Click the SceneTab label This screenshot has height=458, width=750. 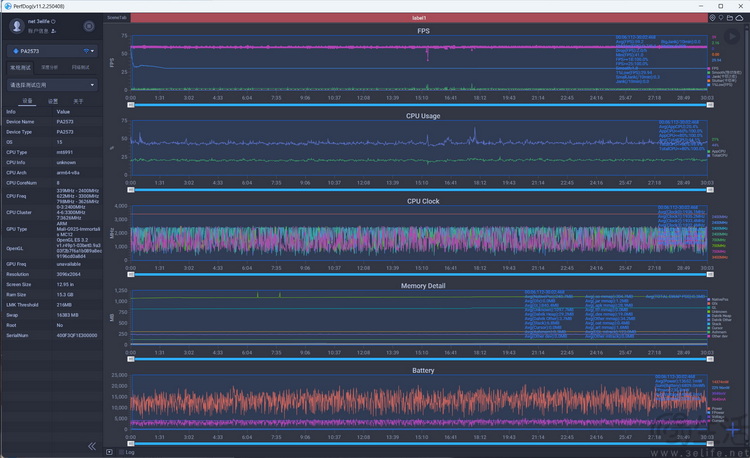pyautogui.click(x=117, y=18)
